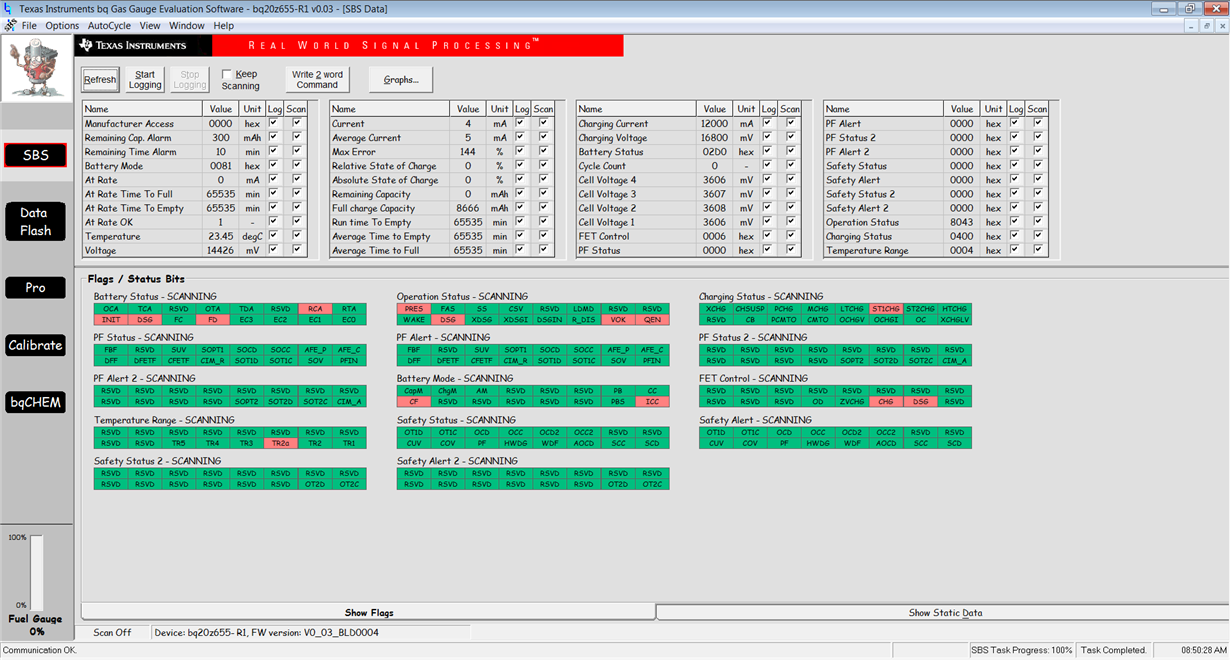Toggle Scan checkbox for Charging Voltage
Image resolution: width=1230 pixels, height=660 pixels.
point(791,137)
